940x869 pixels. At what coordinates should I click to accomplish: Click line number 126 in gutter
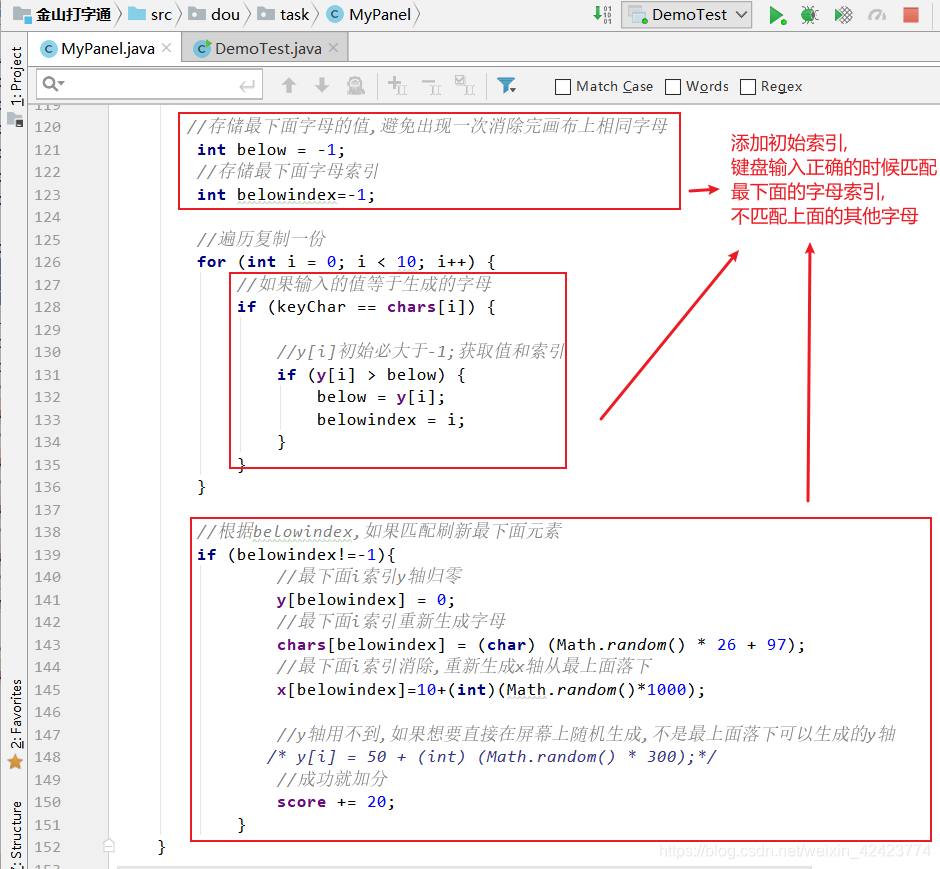(47, 262)
